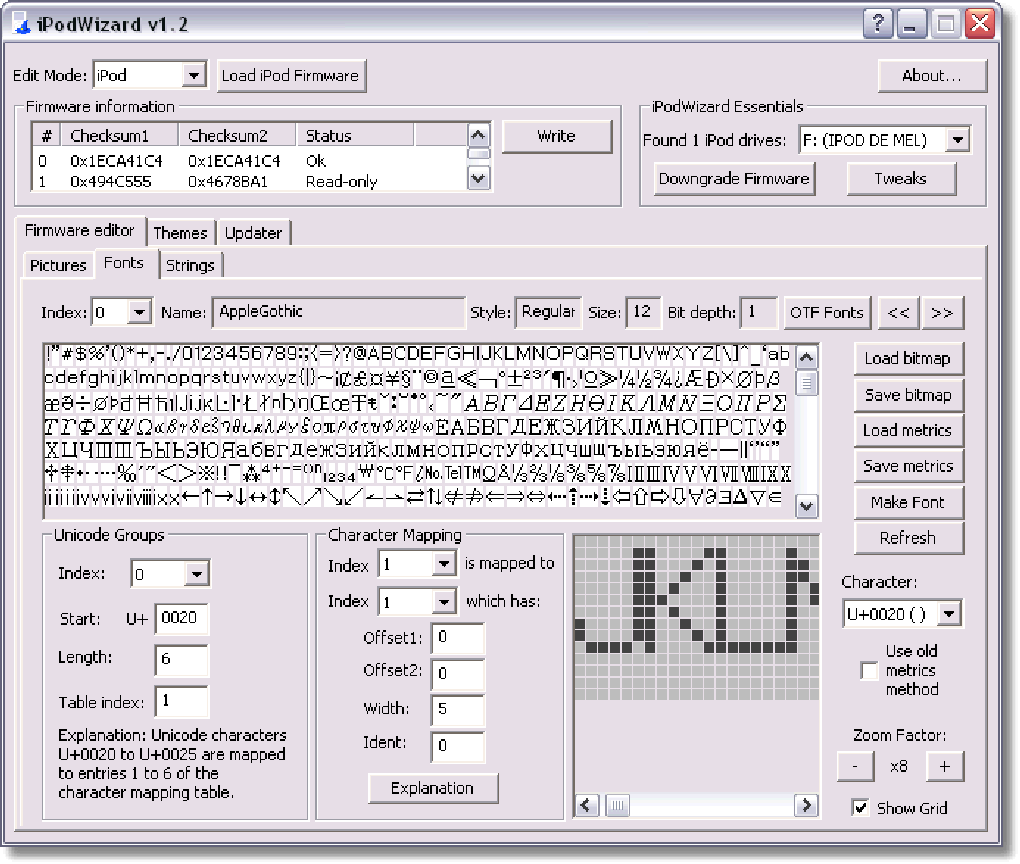Select the Read-only firmware row 0x494C555
1020x864 pixels.
click(250, 182)
